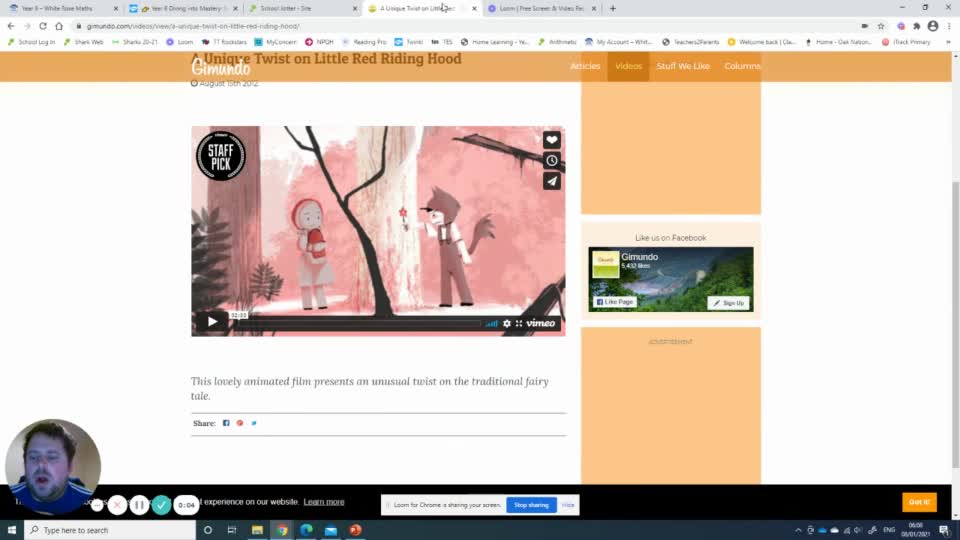Open the Chrome extensions puzzle icon

tap(917, 26)
